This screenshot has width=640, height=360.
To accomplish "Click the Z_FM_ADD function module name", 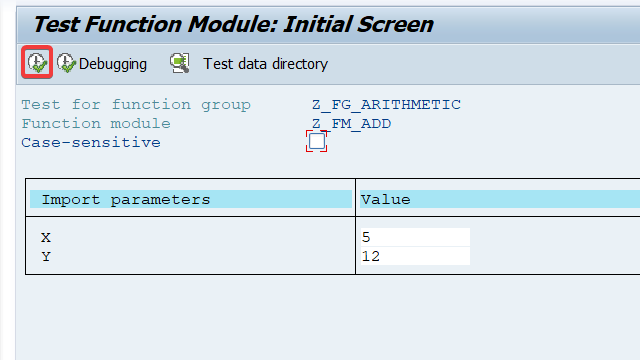I will tap(351, 124).
